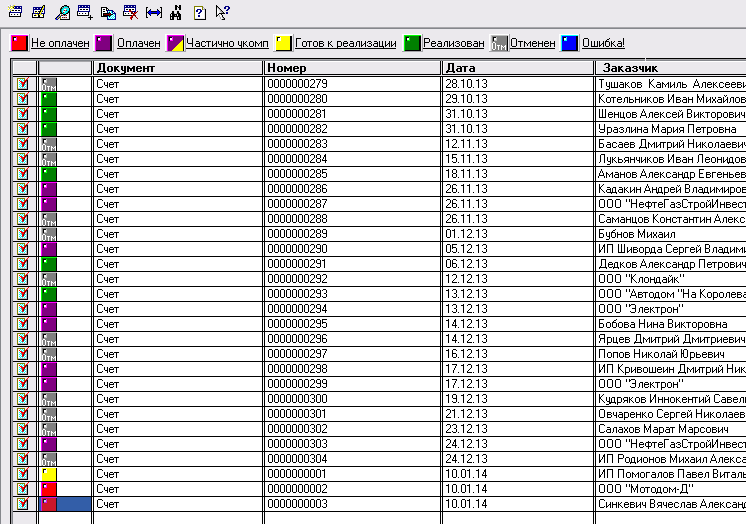Click posted-document icon in row 0000000281
Image resolution: width=746 pixels, height=524 pixels.
tap(23, 114)
